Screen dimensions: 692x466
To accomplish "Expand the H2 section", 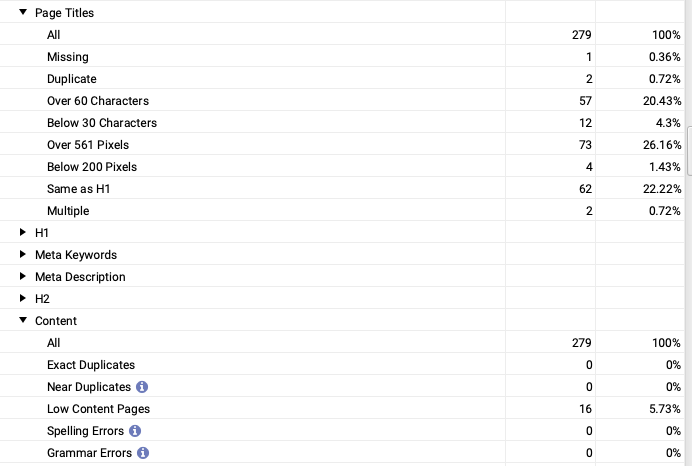I will click(x=23, y=298).
